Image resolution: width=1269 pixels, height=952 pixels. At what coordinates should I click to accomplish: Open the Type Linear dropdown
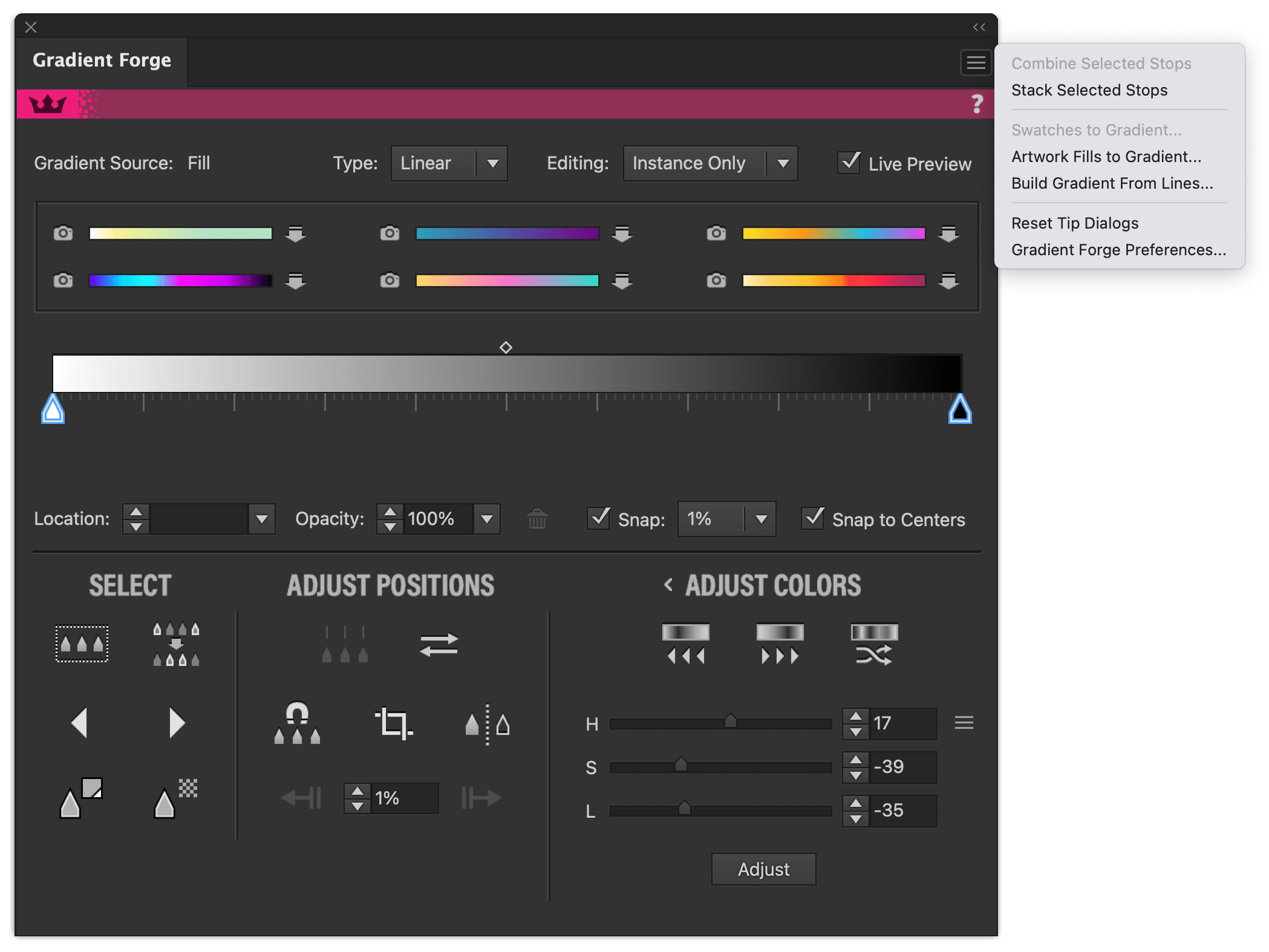point(492,163)
